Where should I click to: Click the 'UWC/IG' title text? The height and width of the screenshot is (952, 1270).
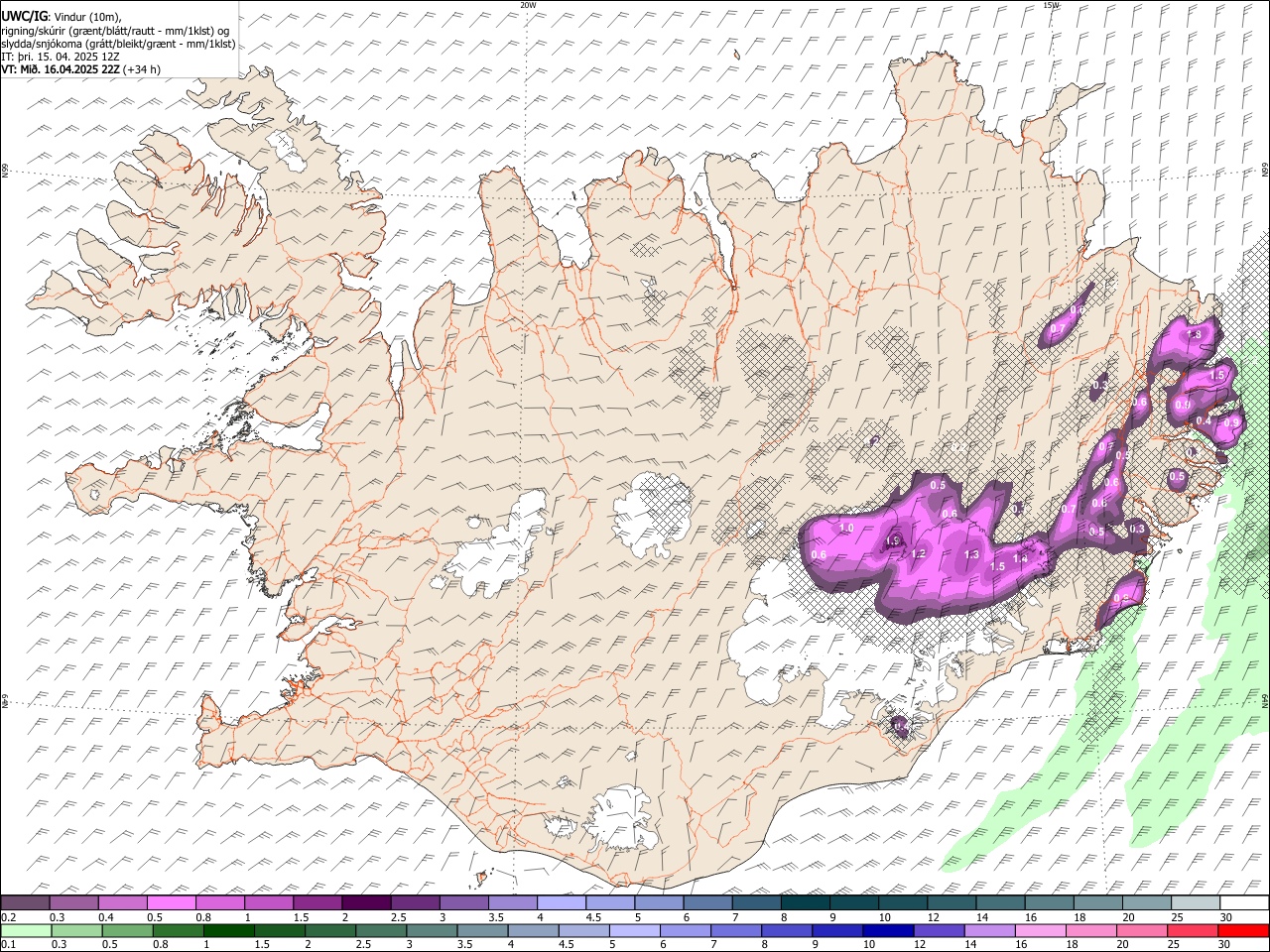(x=24, y=16)
